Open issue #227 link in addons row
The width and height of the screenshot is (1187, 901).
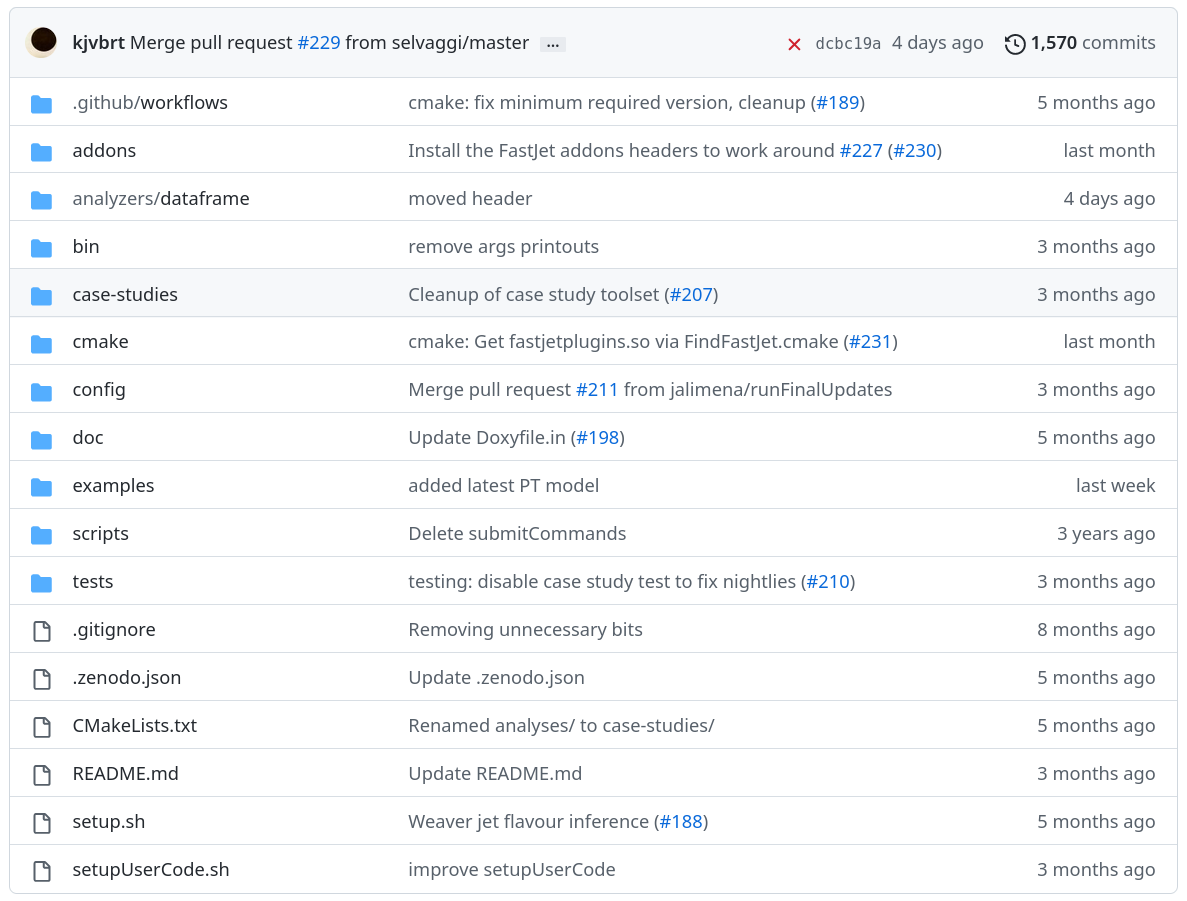pyautogui.click(x=861, y=151)
